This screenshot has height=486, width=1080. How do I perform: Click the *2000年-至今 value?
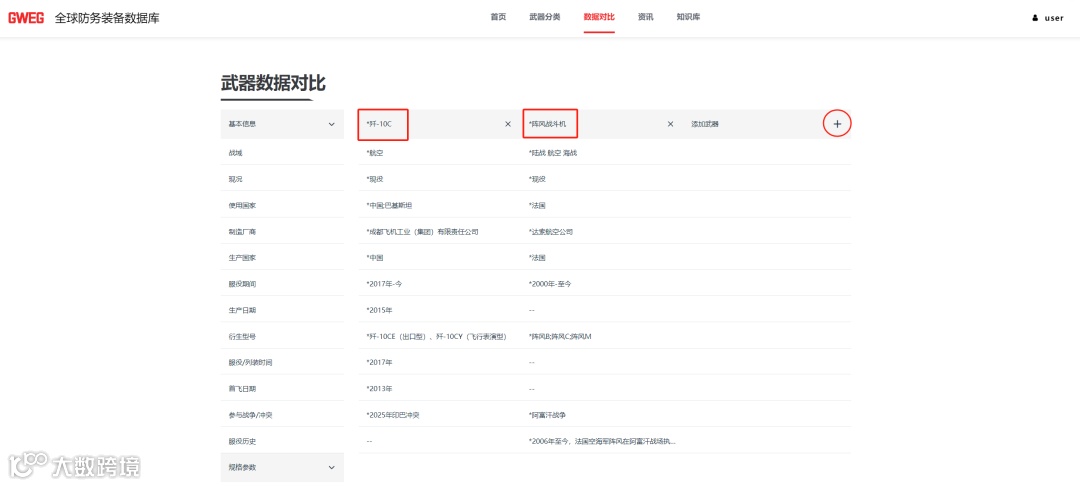click(549, 284)
